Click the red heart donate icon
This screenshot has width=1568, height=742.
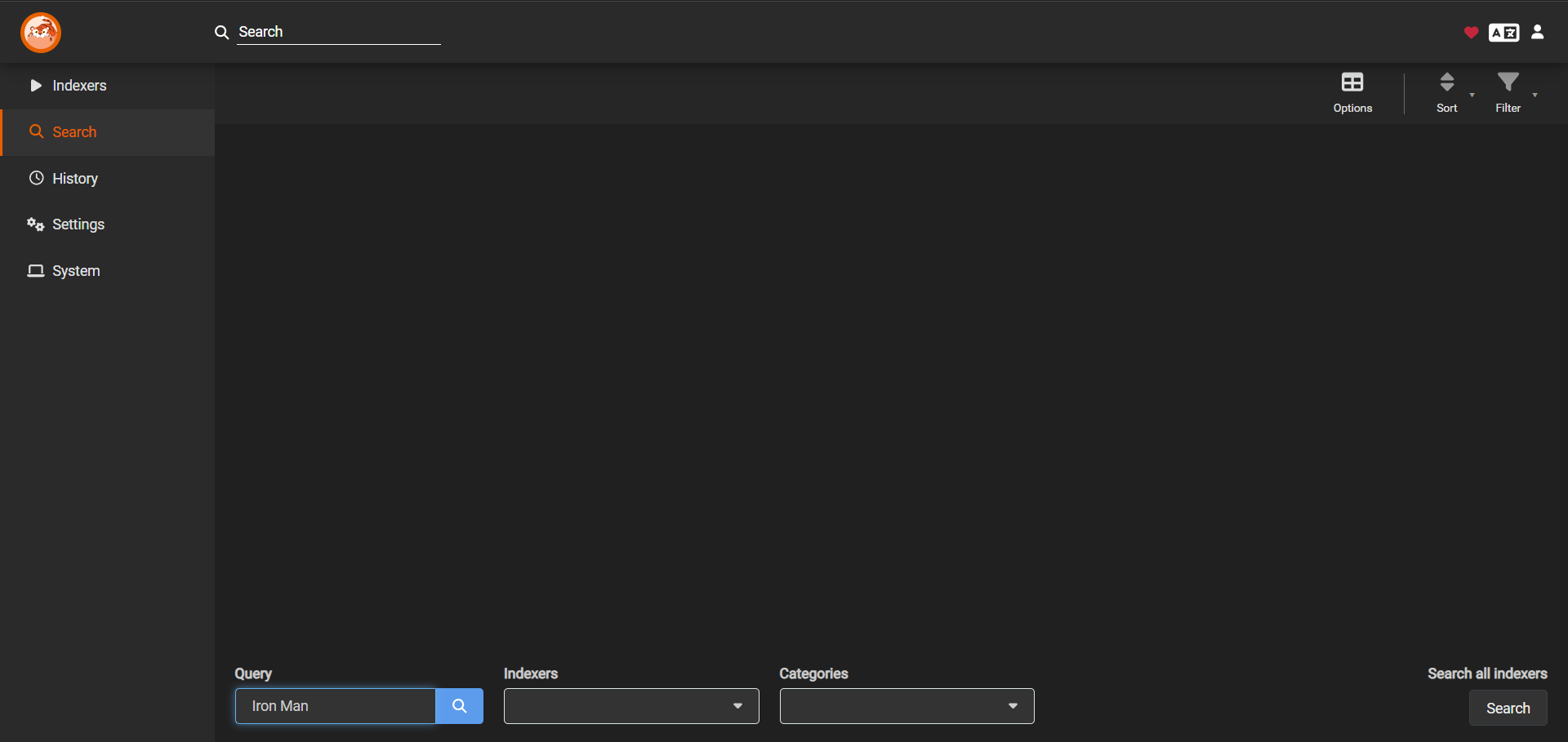click(x=1471, y=33)
